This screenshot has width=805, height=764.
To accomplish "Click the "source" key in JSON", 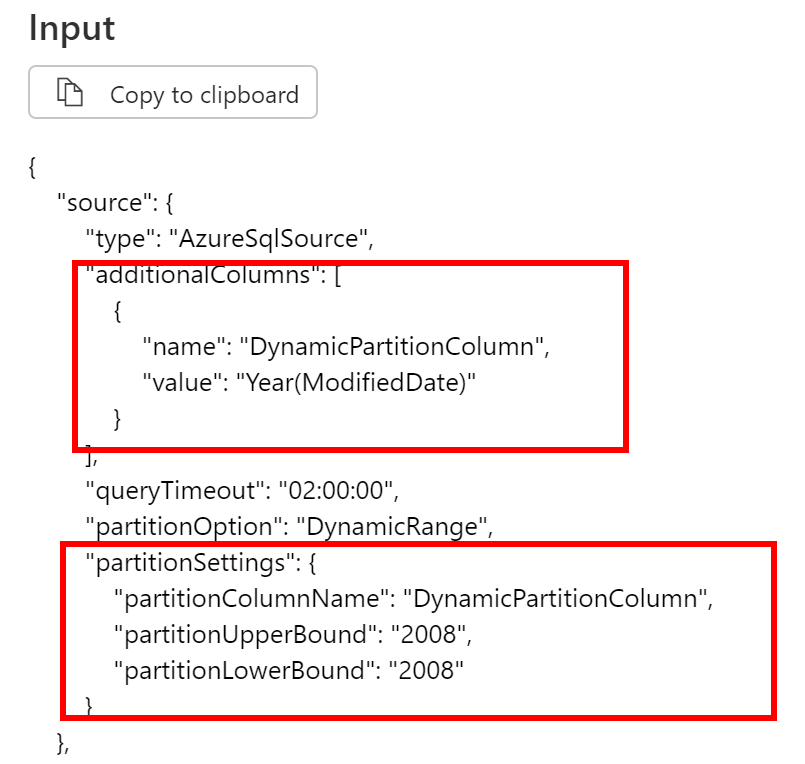I will (104, 203).
